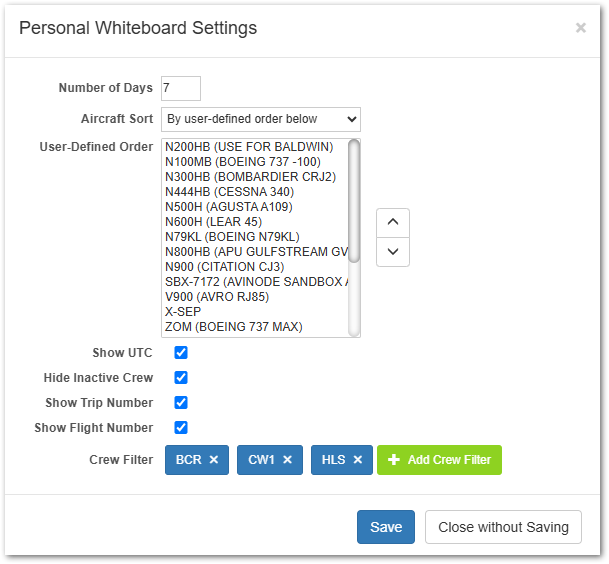
Task: Remove the BCR crew filter tag
Action: (214, 460)
